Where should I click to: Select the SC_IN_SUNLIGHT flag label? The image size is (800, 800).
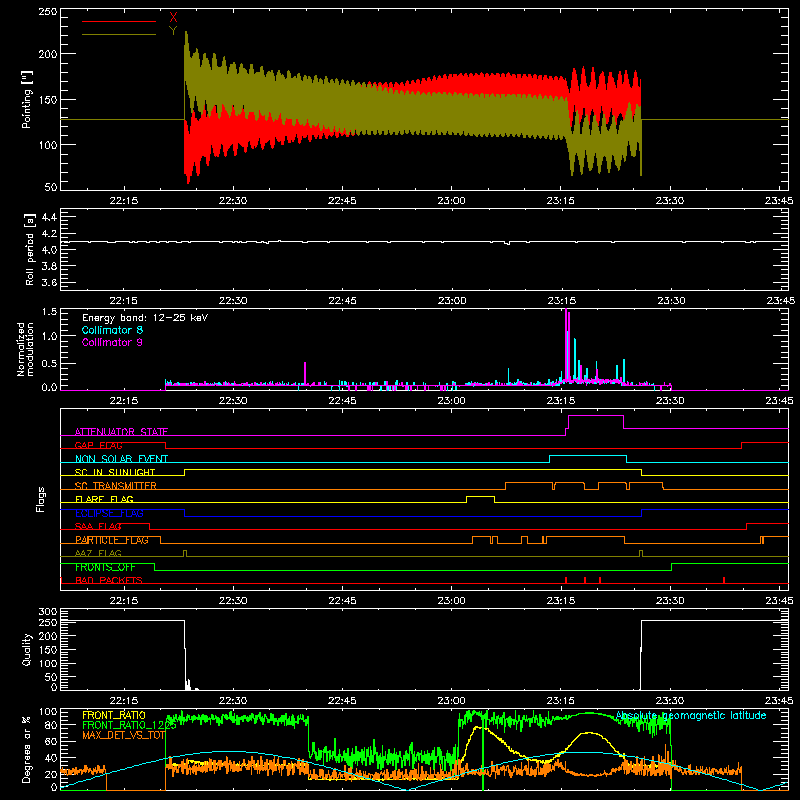115,472
